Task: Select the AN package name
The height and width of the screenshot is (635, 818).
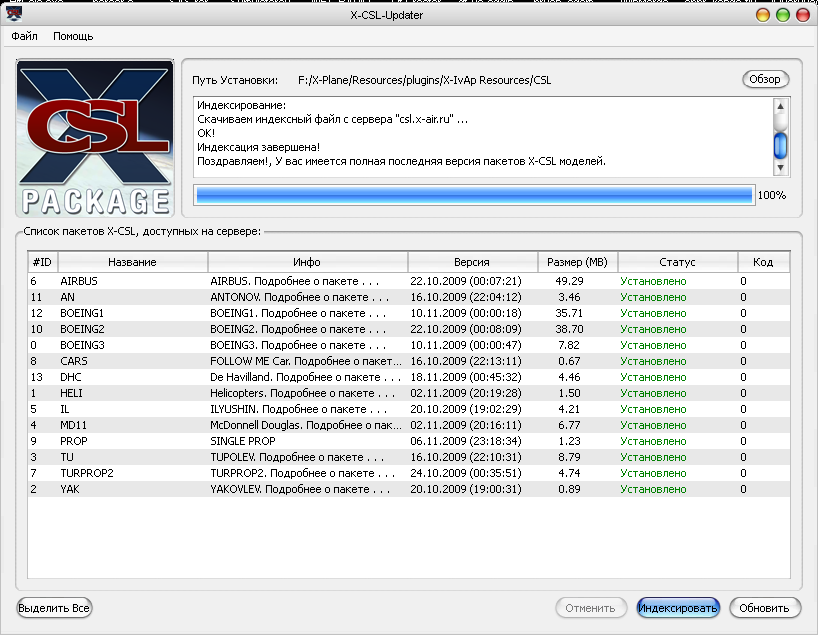Action: pyautogui.click(x=67, y=297)
